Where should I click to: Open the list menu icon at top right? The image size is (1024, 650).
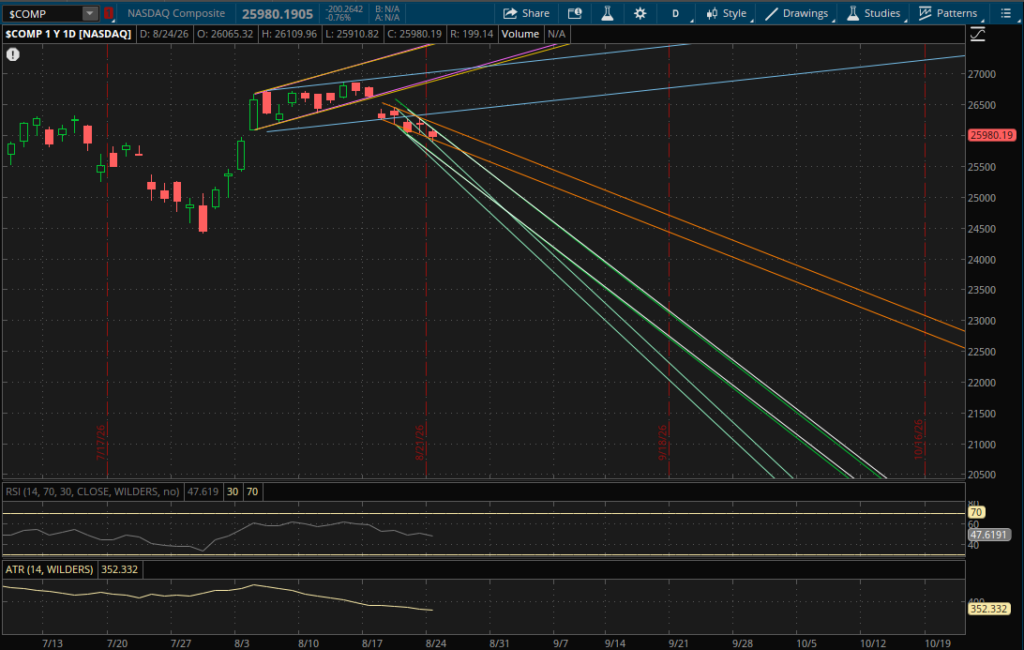[x=1006, y=13]
